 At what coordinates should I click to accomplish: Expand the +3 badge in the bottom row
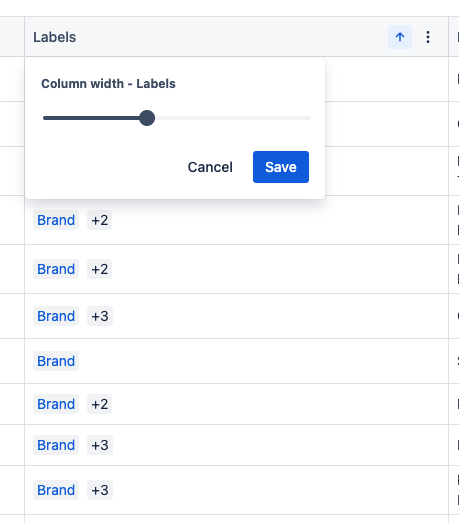click(100, 490)
